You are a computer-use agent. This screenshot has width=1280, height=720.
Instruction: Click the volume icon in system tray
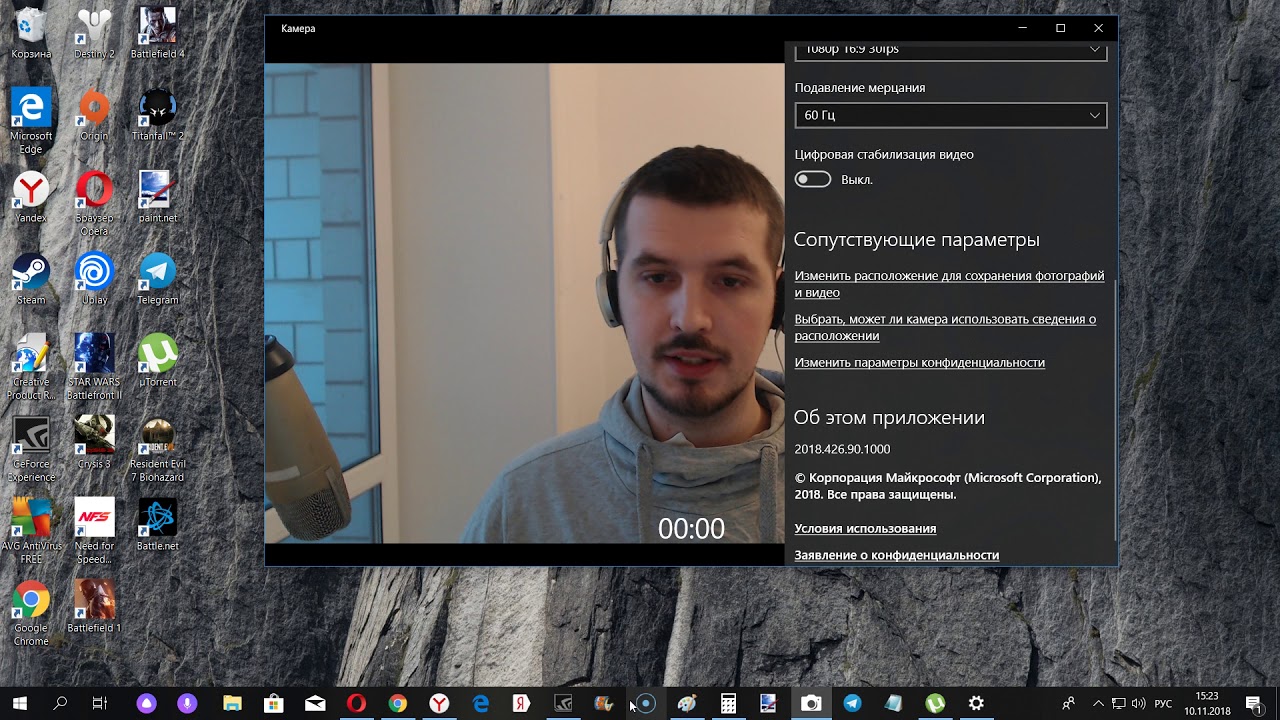click(x=1138, y=704)
